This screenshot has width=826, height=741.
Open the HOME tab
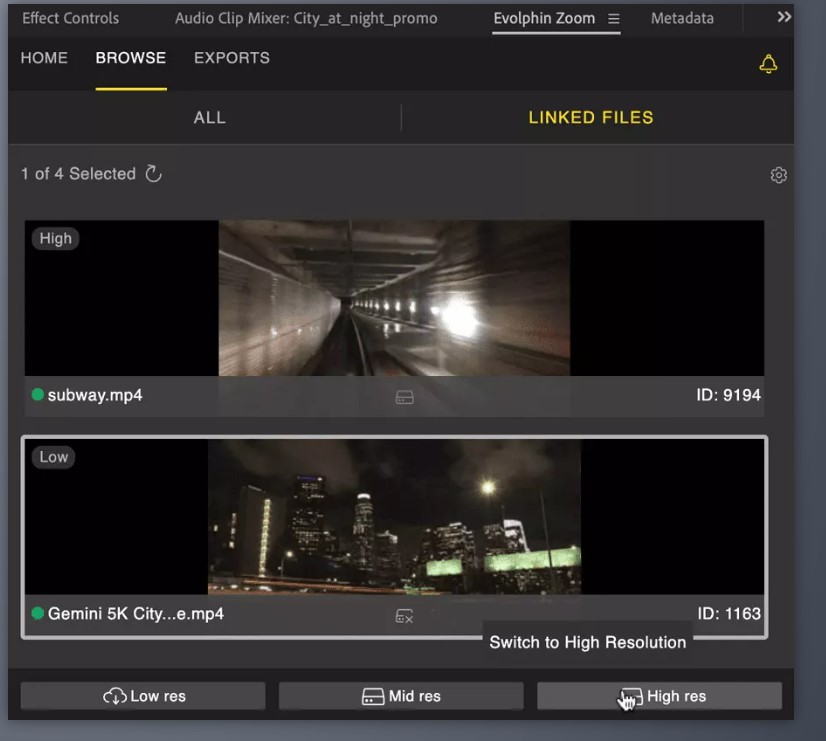click(x=44, y=58)
